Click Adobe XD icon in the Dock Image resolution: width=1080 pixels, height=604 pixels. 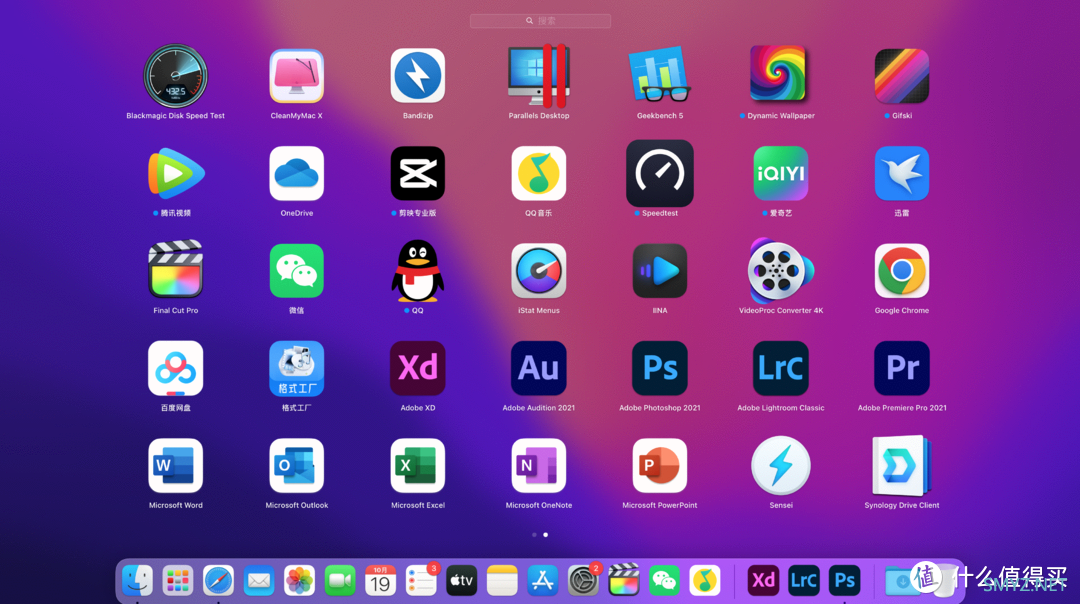tap(763, 581)
